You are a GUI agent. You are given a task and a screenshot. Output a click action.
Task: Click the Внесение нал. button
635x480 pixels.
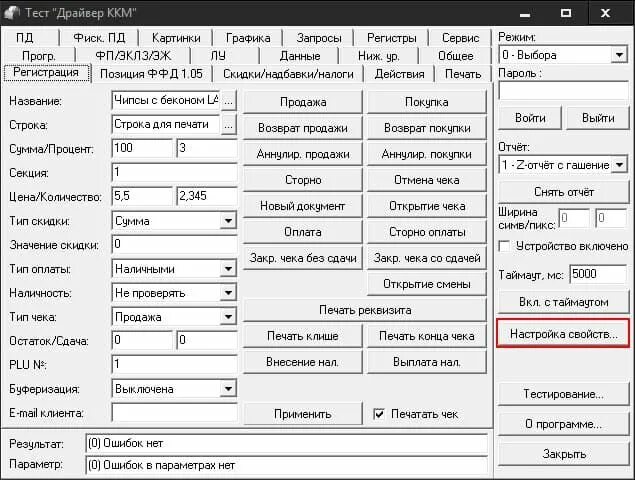(303, 362)
